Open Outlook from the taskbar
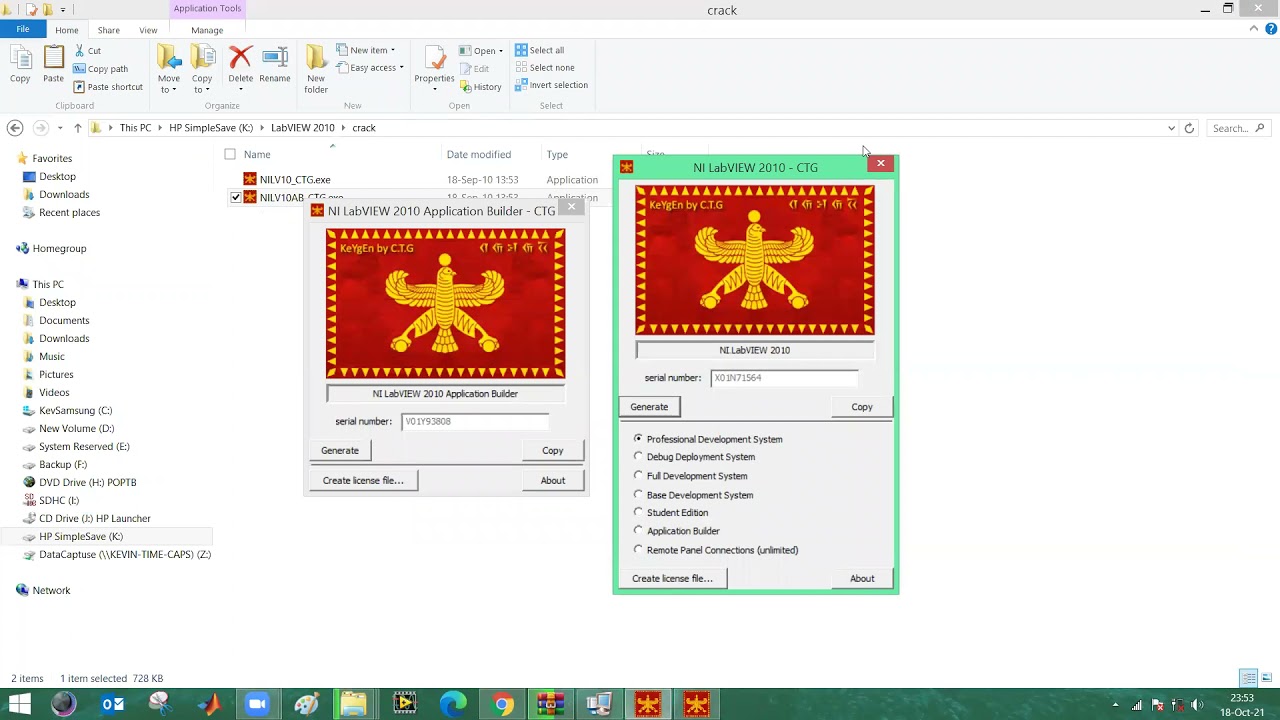 tap(112, 704)
